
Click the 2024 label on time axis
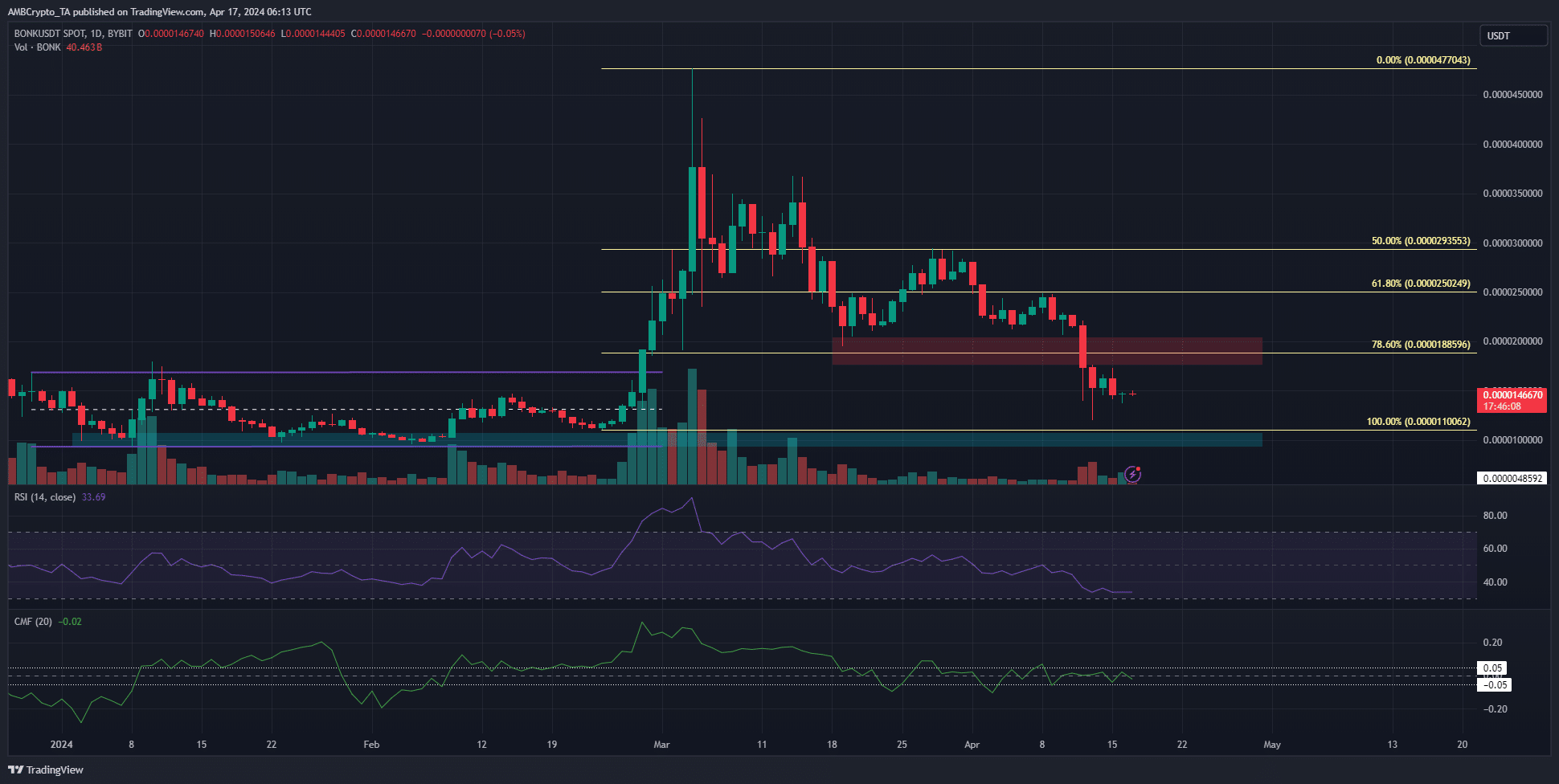click(x=61, y=745)
